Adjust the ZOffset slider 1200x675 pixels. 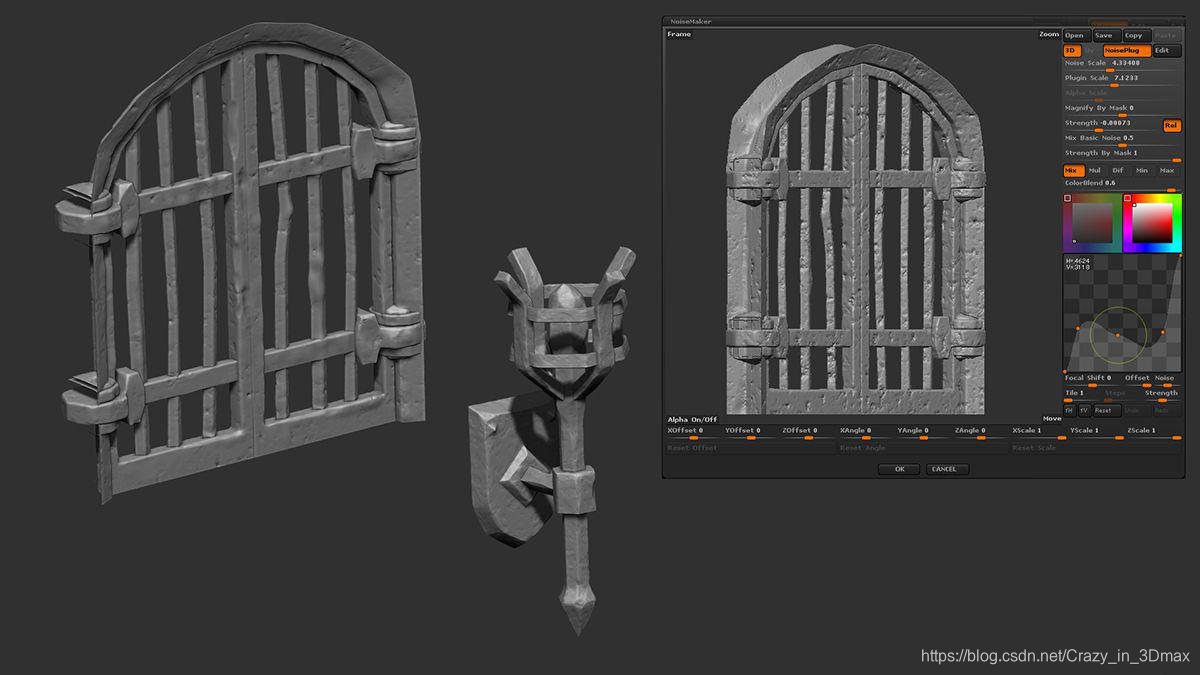[x=809, y=433]
